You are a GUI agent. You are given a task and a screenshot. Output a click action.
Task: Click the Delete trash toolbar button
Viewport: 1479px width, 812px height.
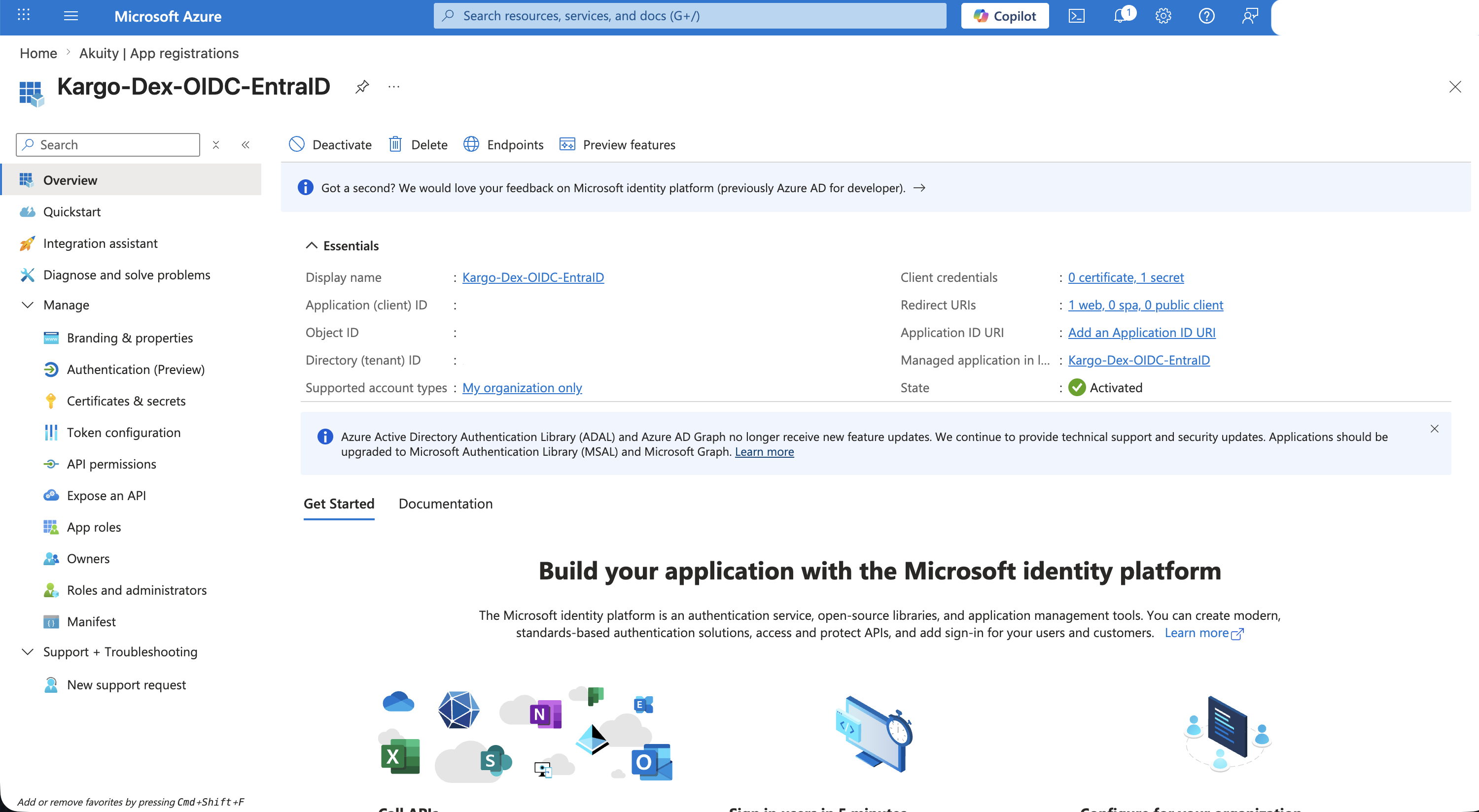point(418,144)
